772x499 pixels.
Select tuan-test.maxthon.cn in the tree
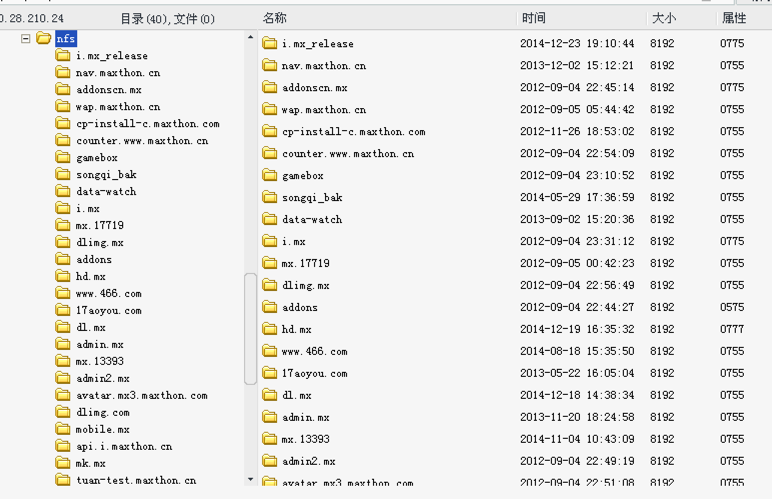point(136,480)
